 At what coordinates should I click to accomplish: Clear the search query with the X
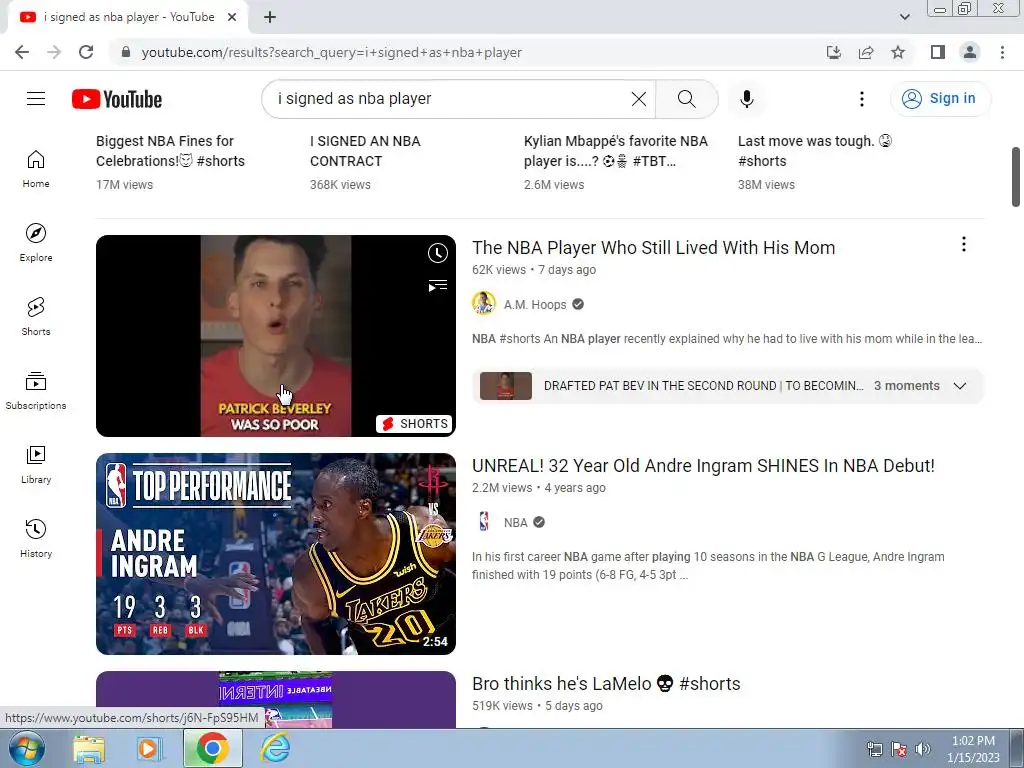[639, 99]
